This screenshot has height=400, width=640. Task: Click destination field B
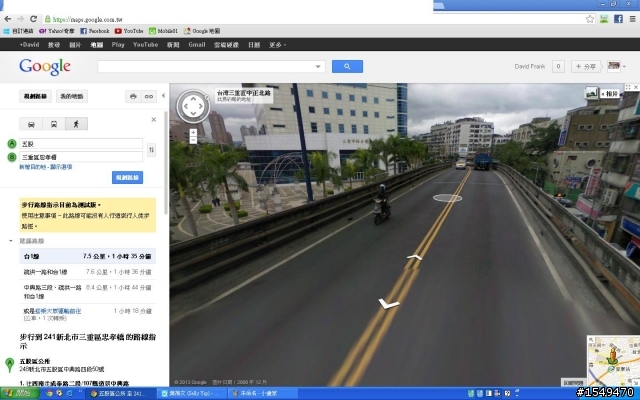click(81, 157)
